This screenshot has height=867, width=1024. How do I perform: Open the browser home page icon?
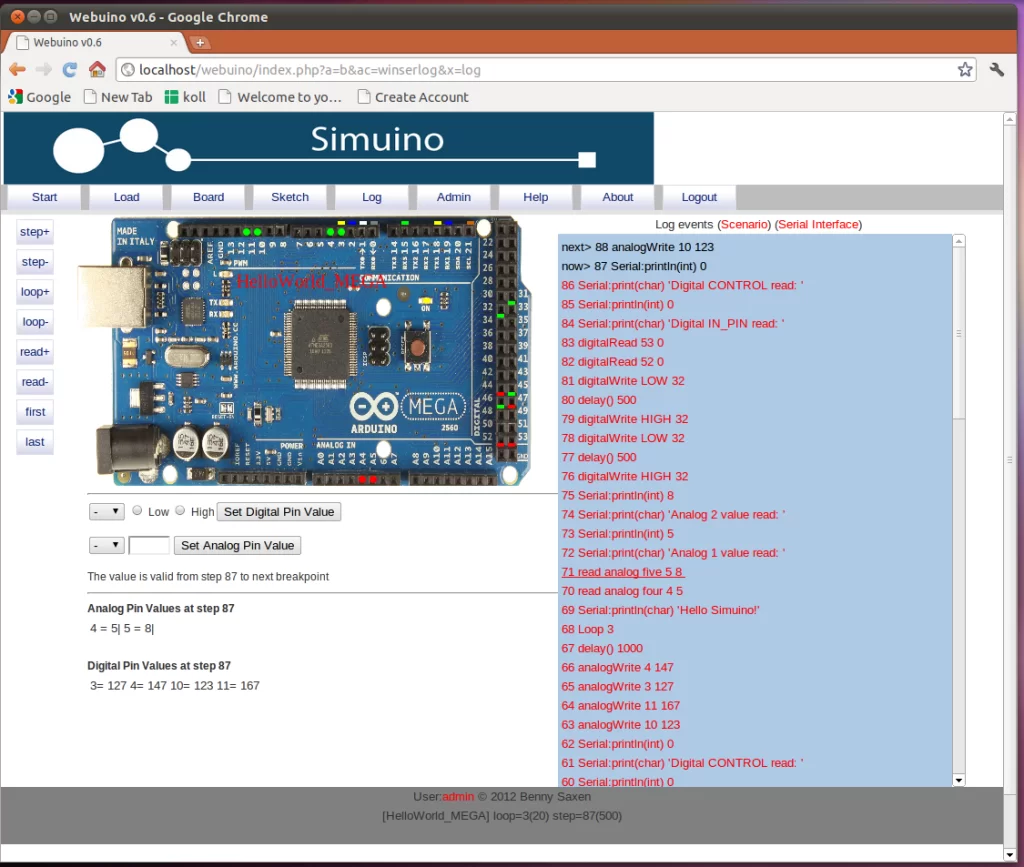tap(97, 69)
